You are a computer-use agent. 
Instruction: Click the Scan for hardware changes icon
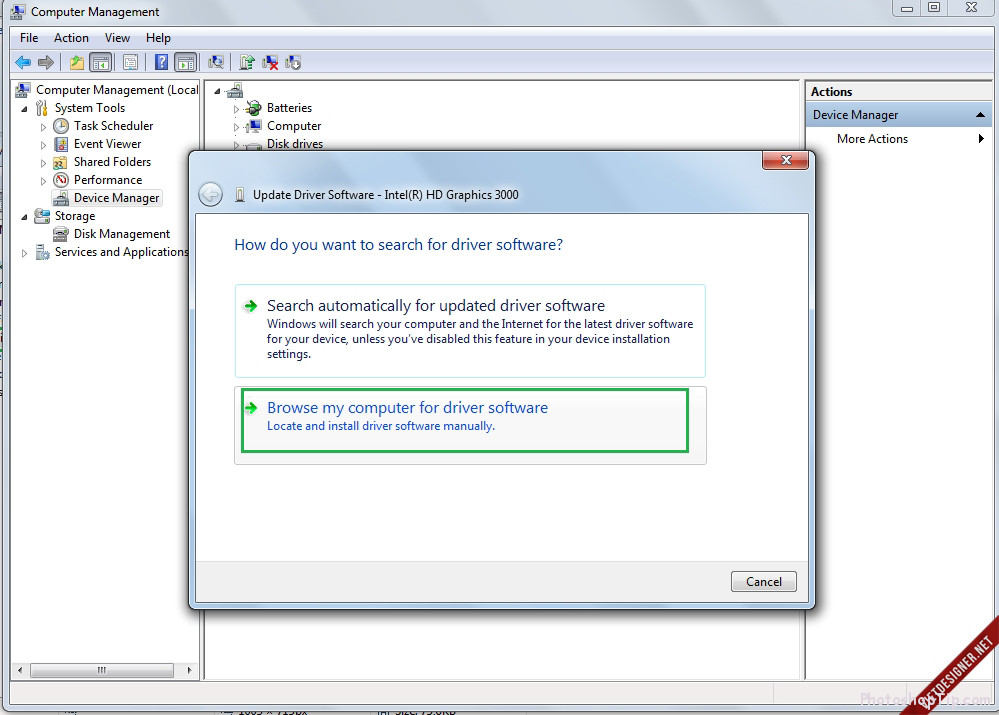216,62
